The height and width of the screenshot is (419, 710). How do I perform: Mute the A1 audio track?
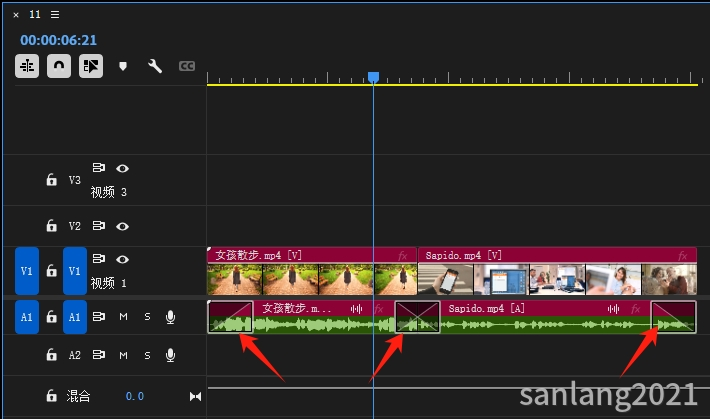[123, 317]
